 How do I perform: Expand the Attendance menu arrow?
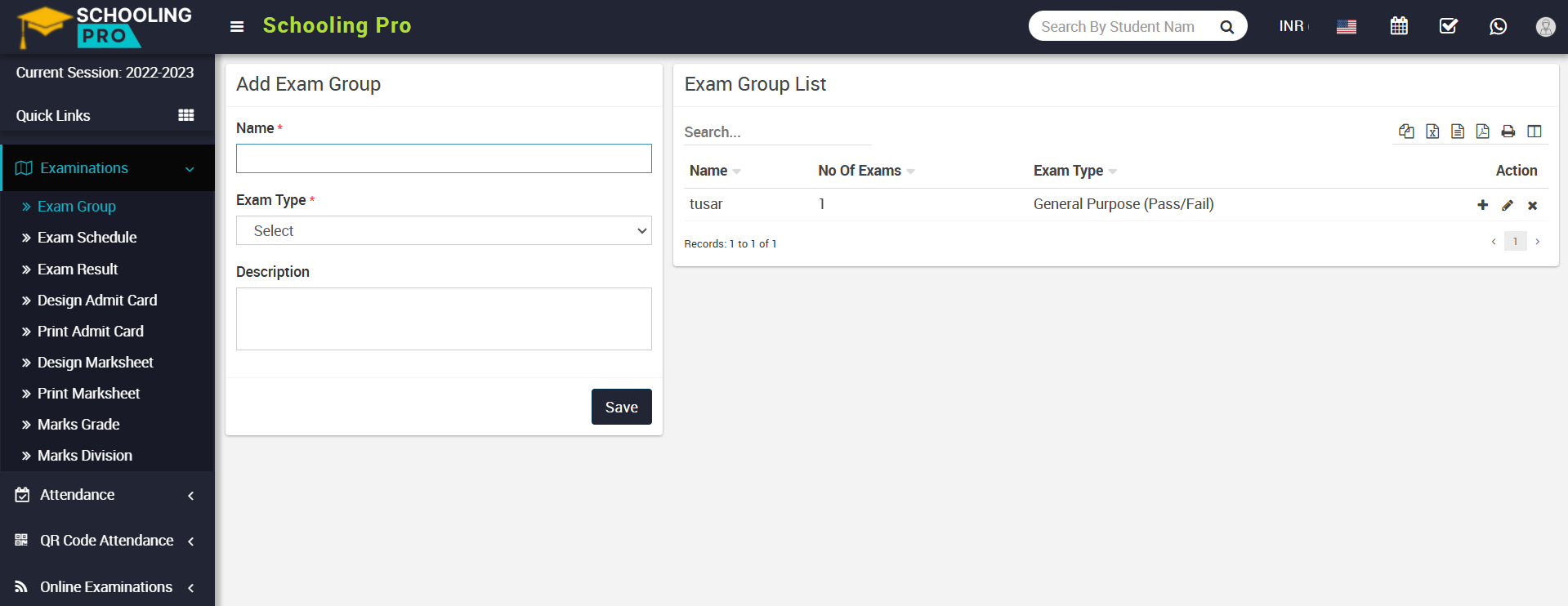point(191,496)
